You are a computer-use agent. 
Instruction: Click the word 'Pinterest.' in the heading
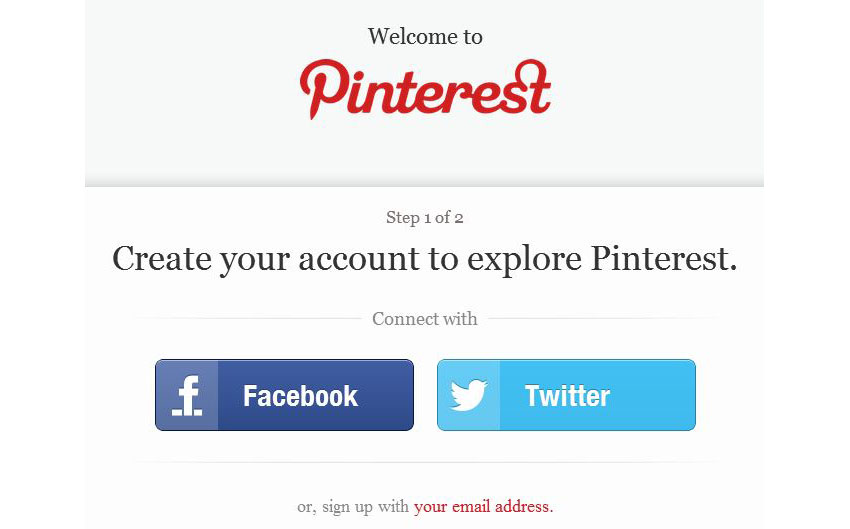[664, 259]
